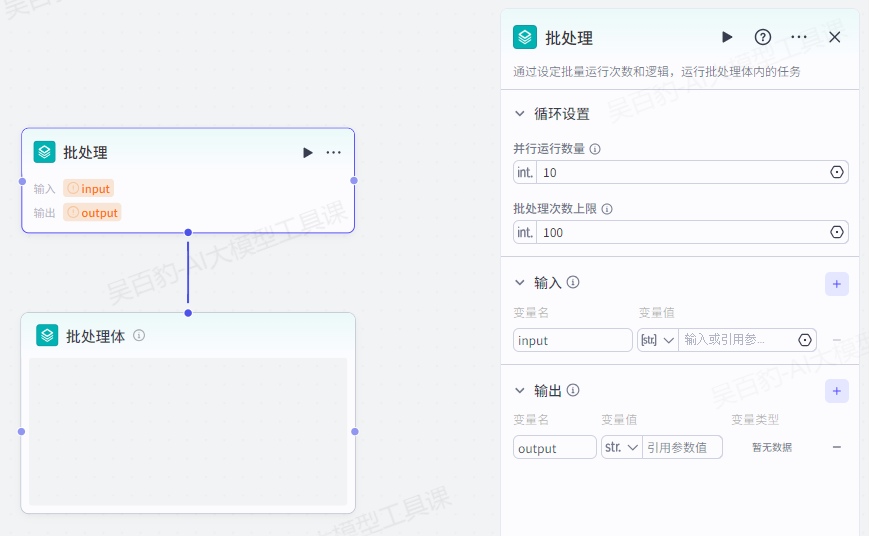
Task: Open the input variable type dropdown
Action: pos(658,340)
